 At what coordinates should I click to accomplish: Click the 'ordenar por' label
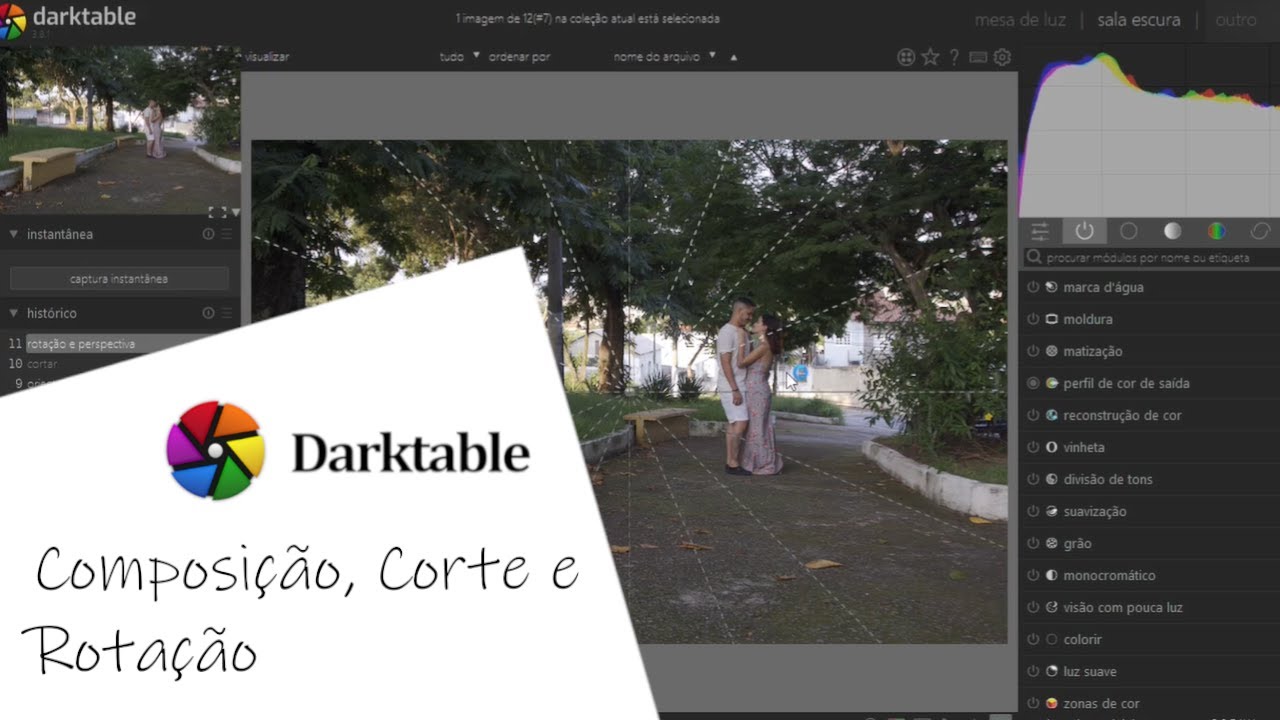(520, 57)
